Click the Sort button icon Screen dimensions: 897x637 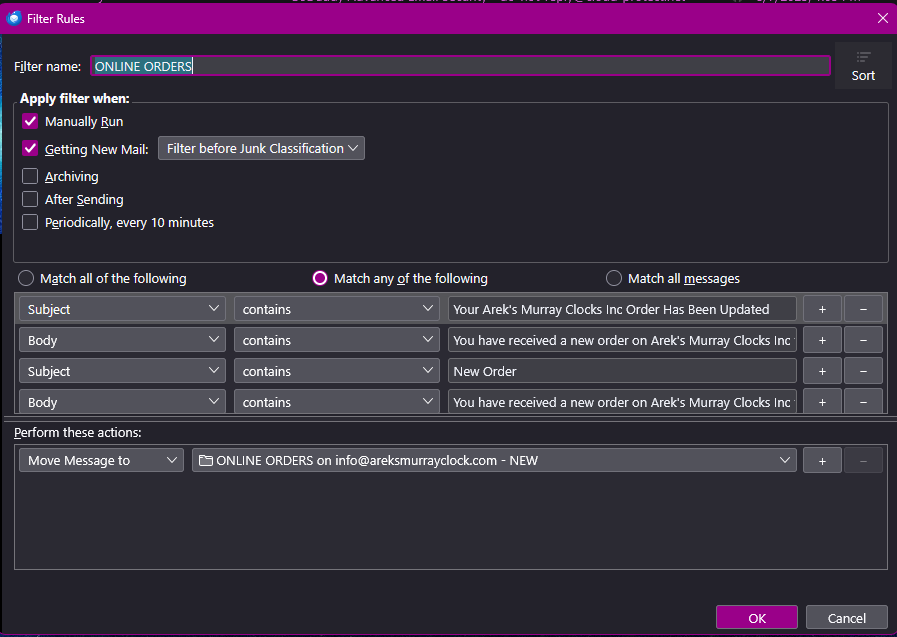coord(863,58)
